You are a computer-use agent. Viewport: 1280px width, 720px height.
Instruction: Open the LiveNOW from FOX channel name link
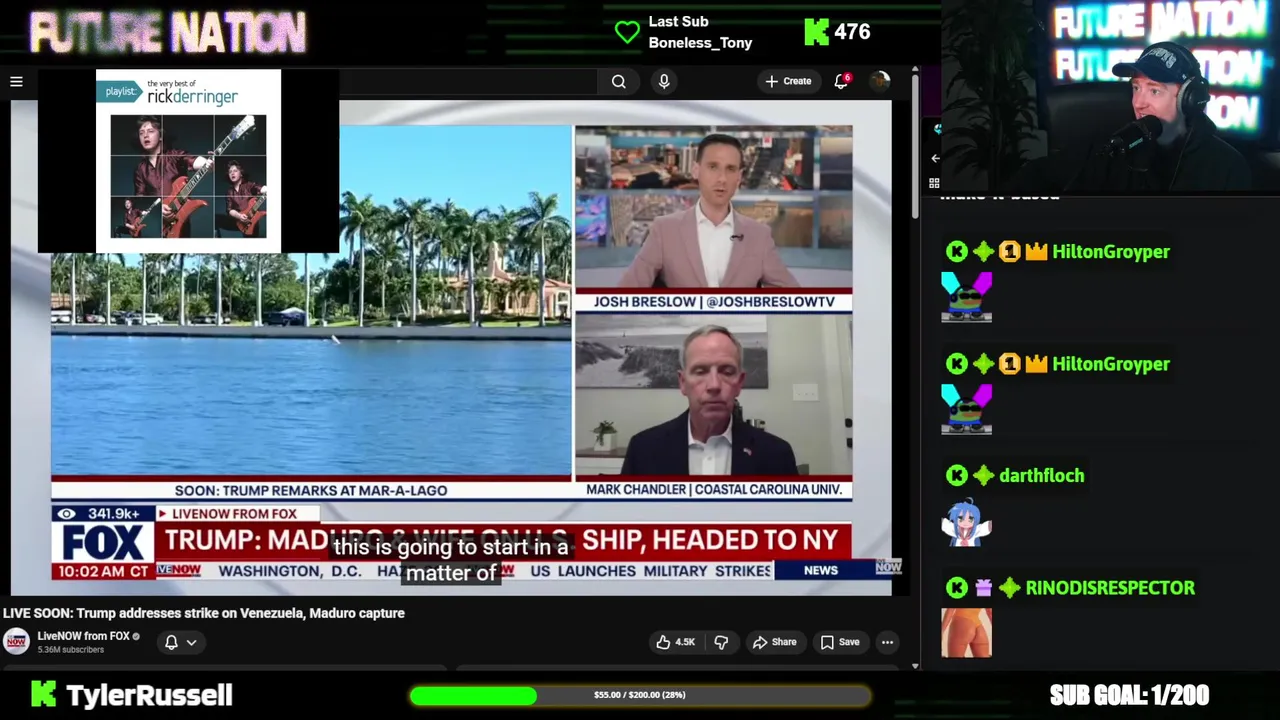pyautogui.click(x=84, y=636)
